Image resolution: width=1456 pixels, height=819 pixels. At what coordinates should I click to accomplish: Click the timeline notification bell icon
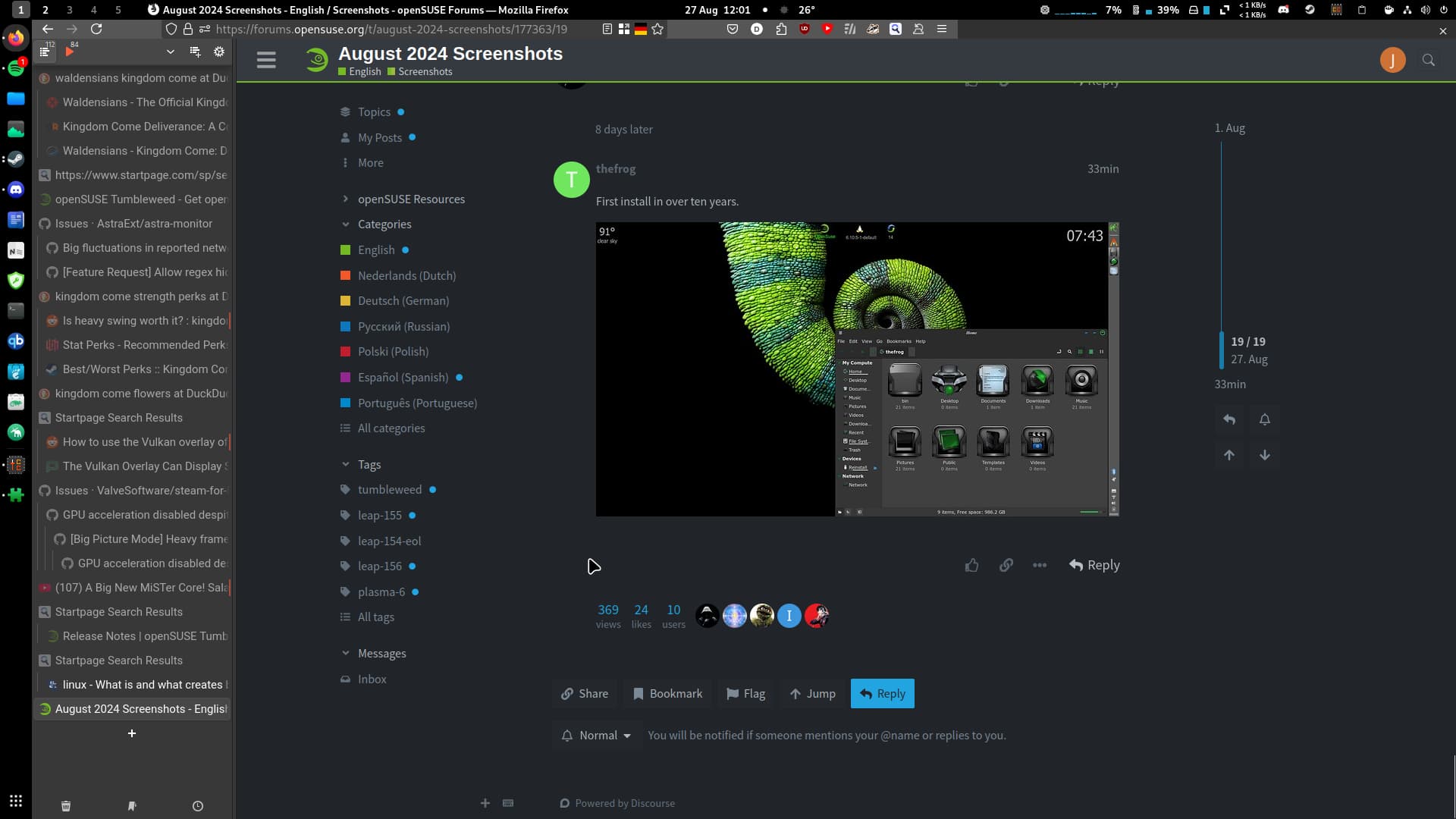click(1264, 419)
